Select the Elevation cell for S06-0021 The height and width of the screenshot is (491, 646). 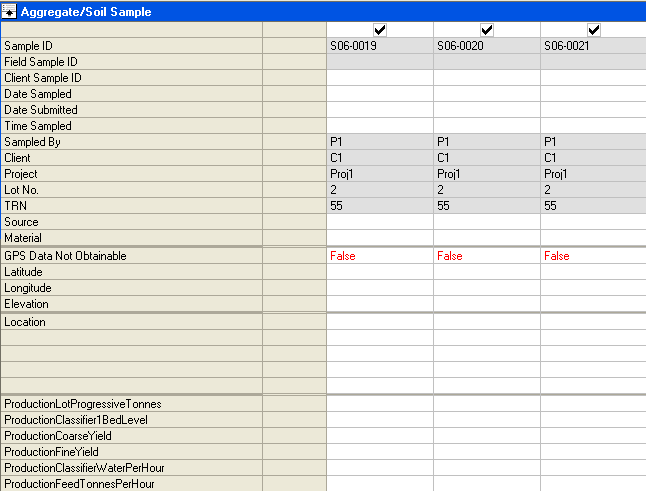(593, 304)
